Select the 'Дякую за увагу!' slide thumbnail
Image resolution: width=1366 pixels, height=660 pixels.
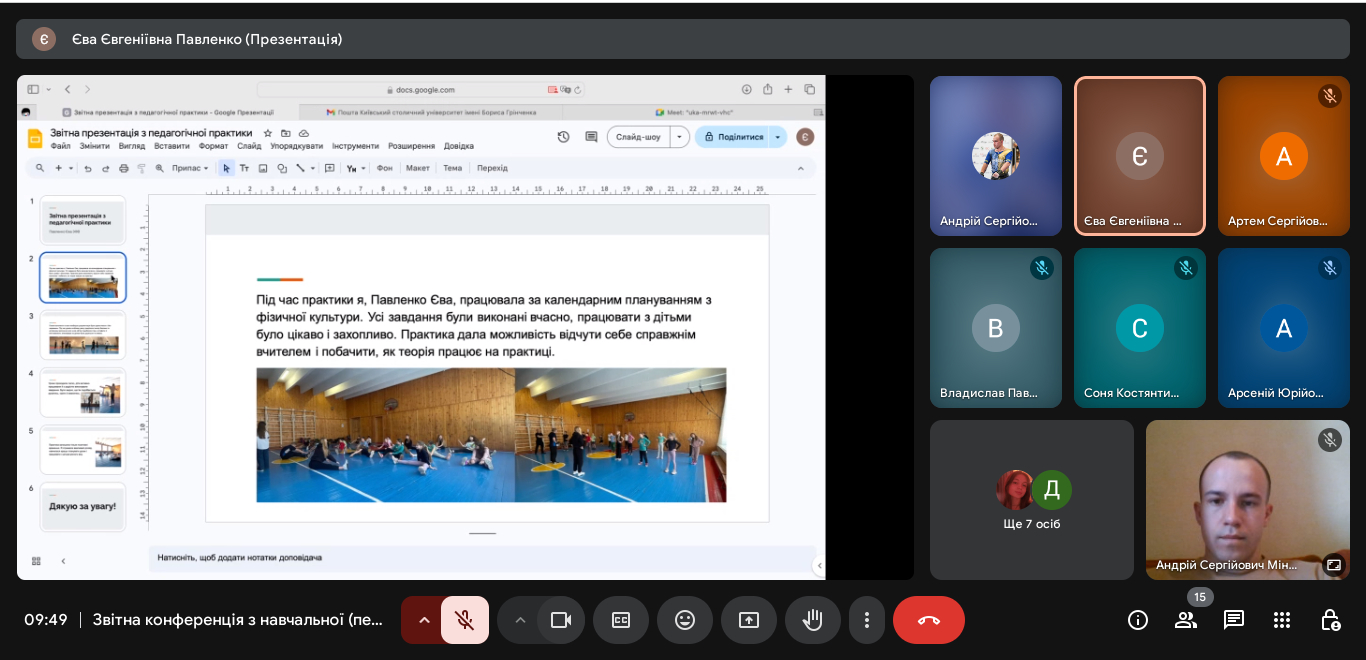click(83, 507)
